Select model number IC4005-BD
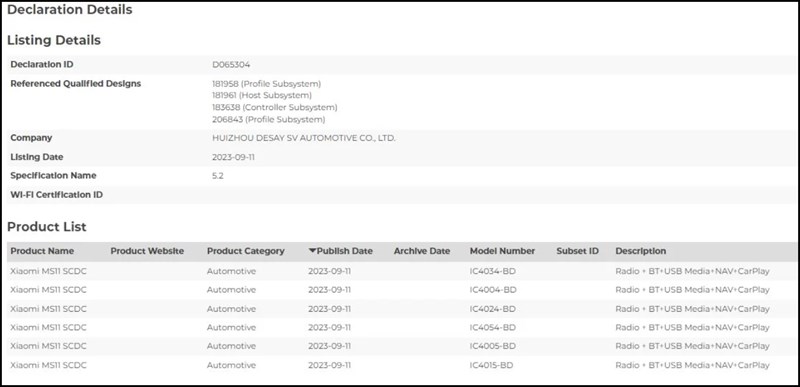 (x=492, y=346)
